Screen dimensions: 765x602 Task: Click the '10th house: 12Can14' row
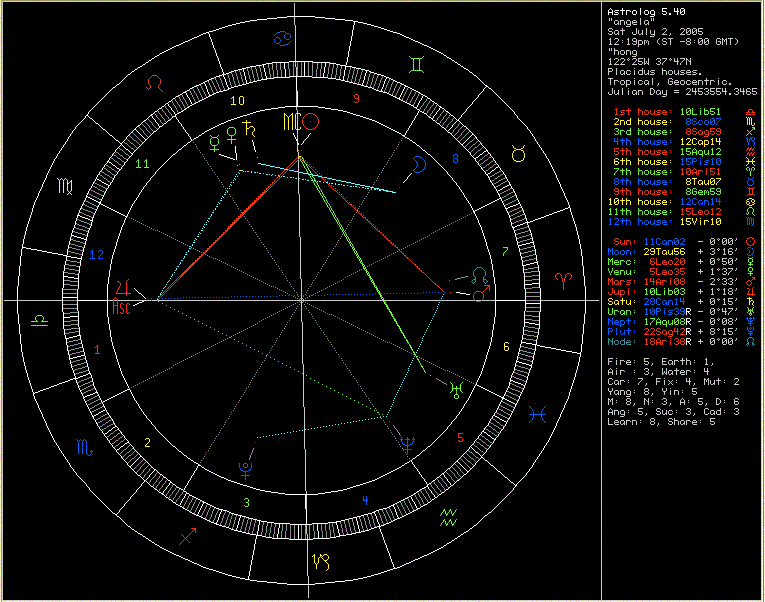tap(682, 202)
